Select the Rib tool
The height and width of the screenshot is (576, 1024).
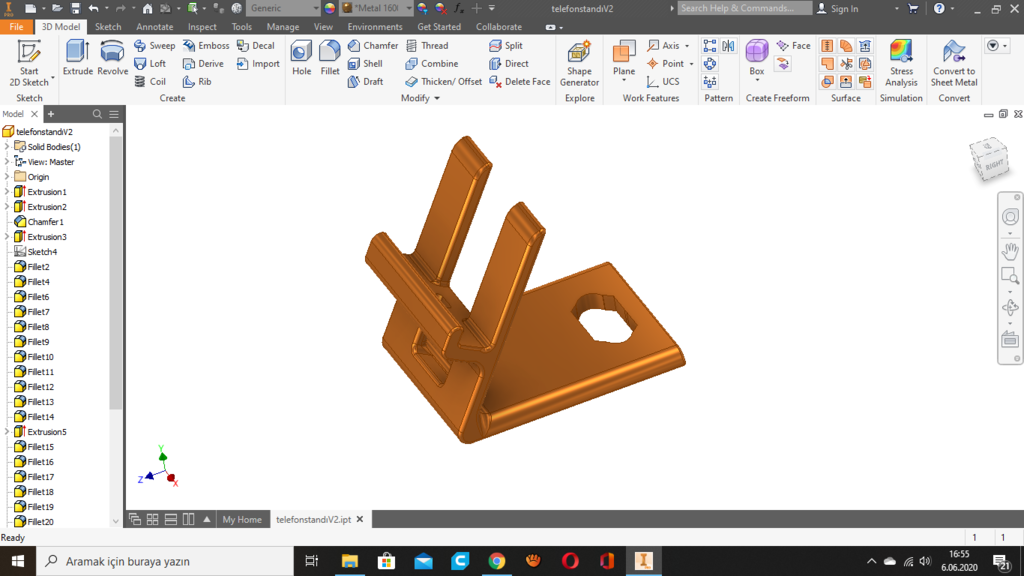pos(197,82)
